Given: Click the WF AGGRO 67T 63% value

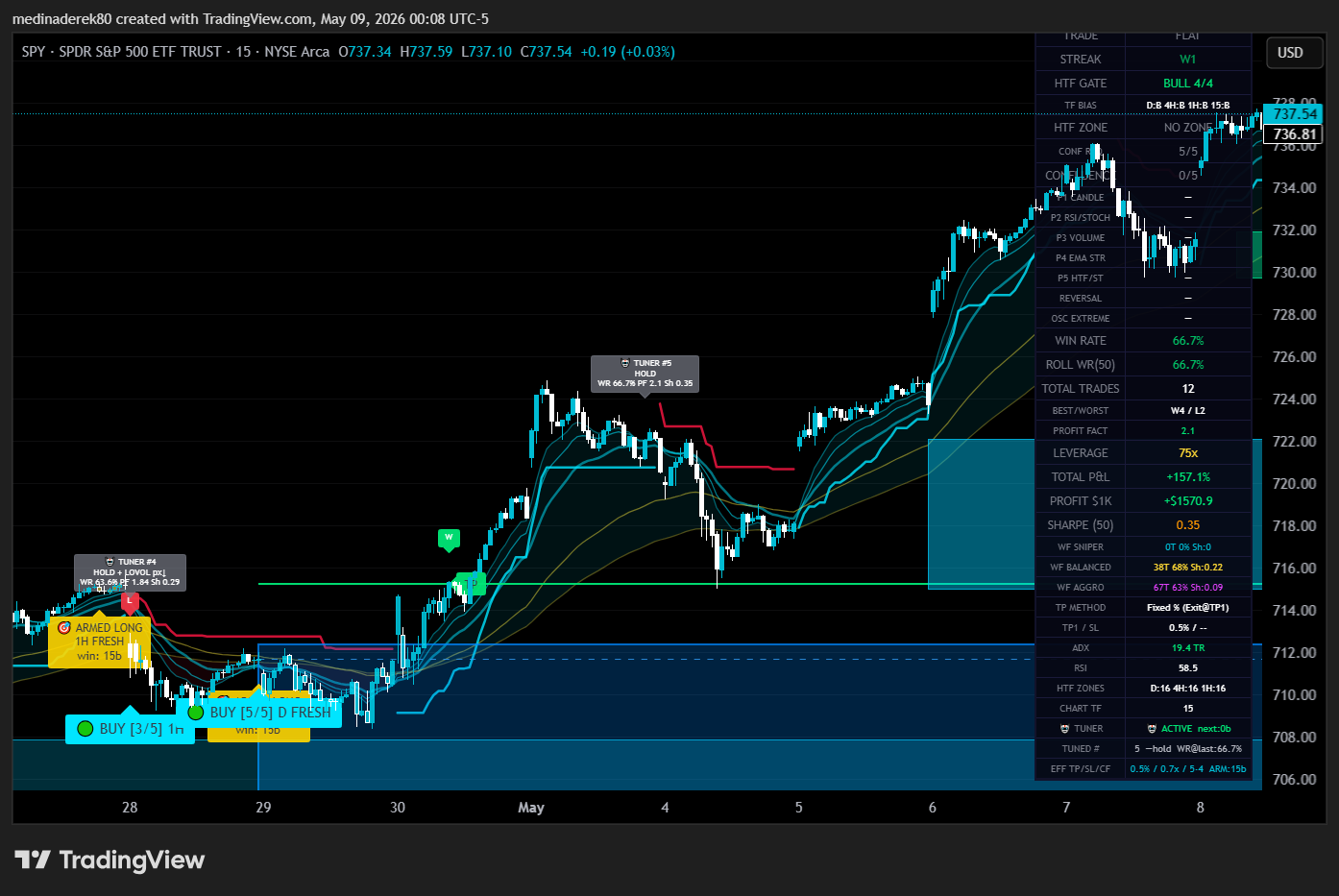Looking at the screenshot, I should click(1188, 588).
